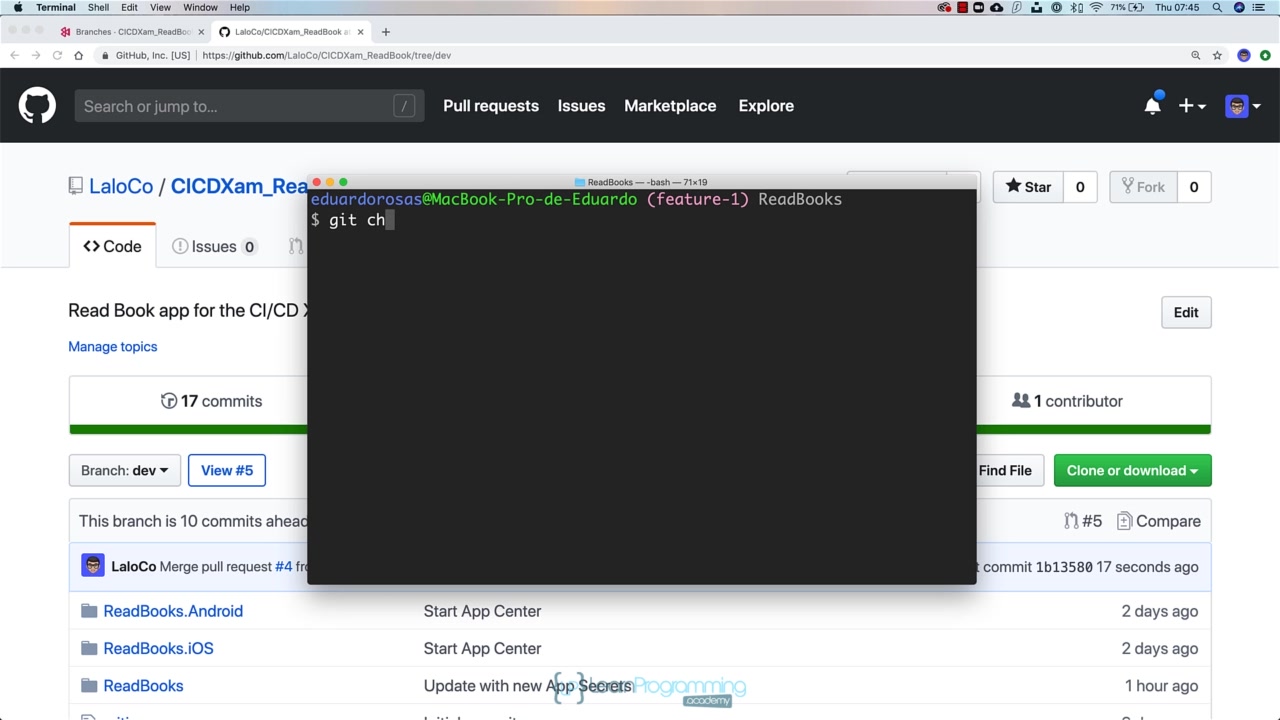This screenshot has height=720, width=1280.
Task: Go to Marketplace in GitHub header
Action: [670, 106]
